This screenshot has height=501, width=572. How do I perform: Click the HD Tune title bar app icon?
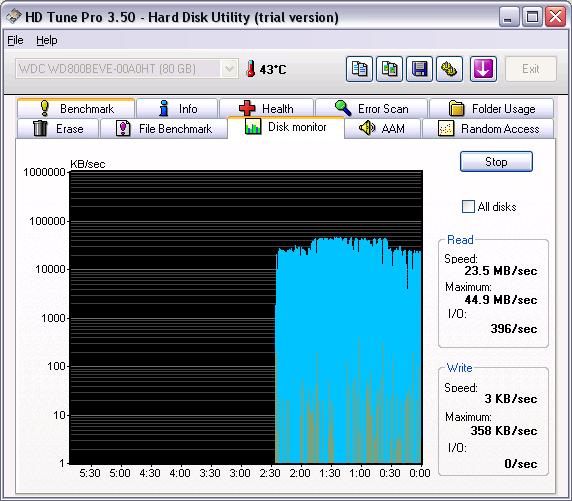pos(14,16)
